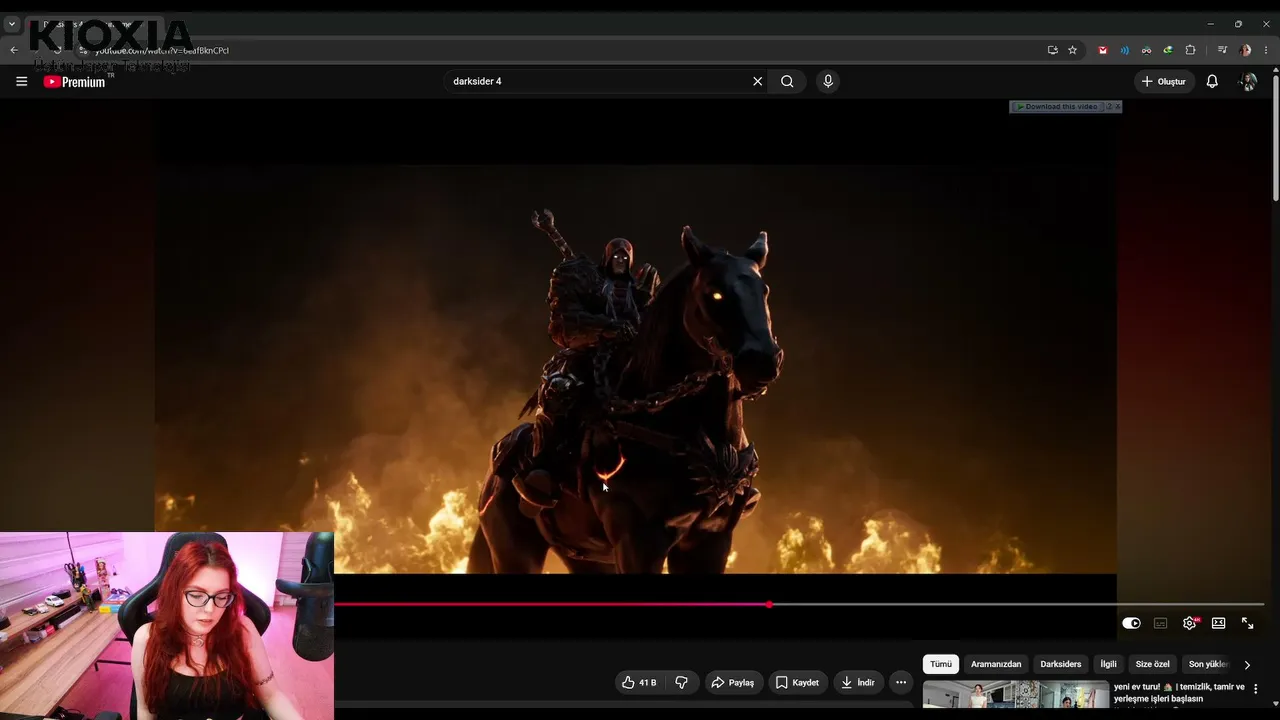Click the browser address bar URL
The image size is (1280, 720).
click(x=162, y=50)
